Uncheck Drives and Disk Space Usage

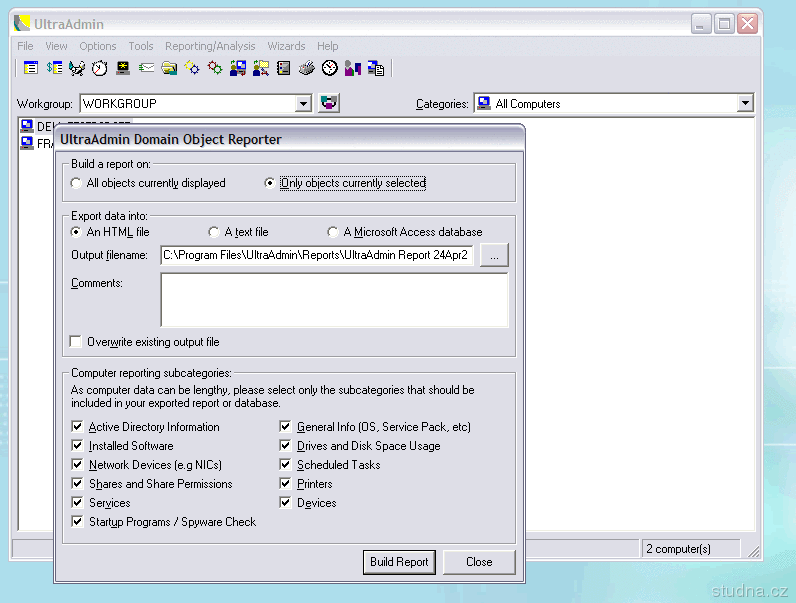click(x=286, y=446)
